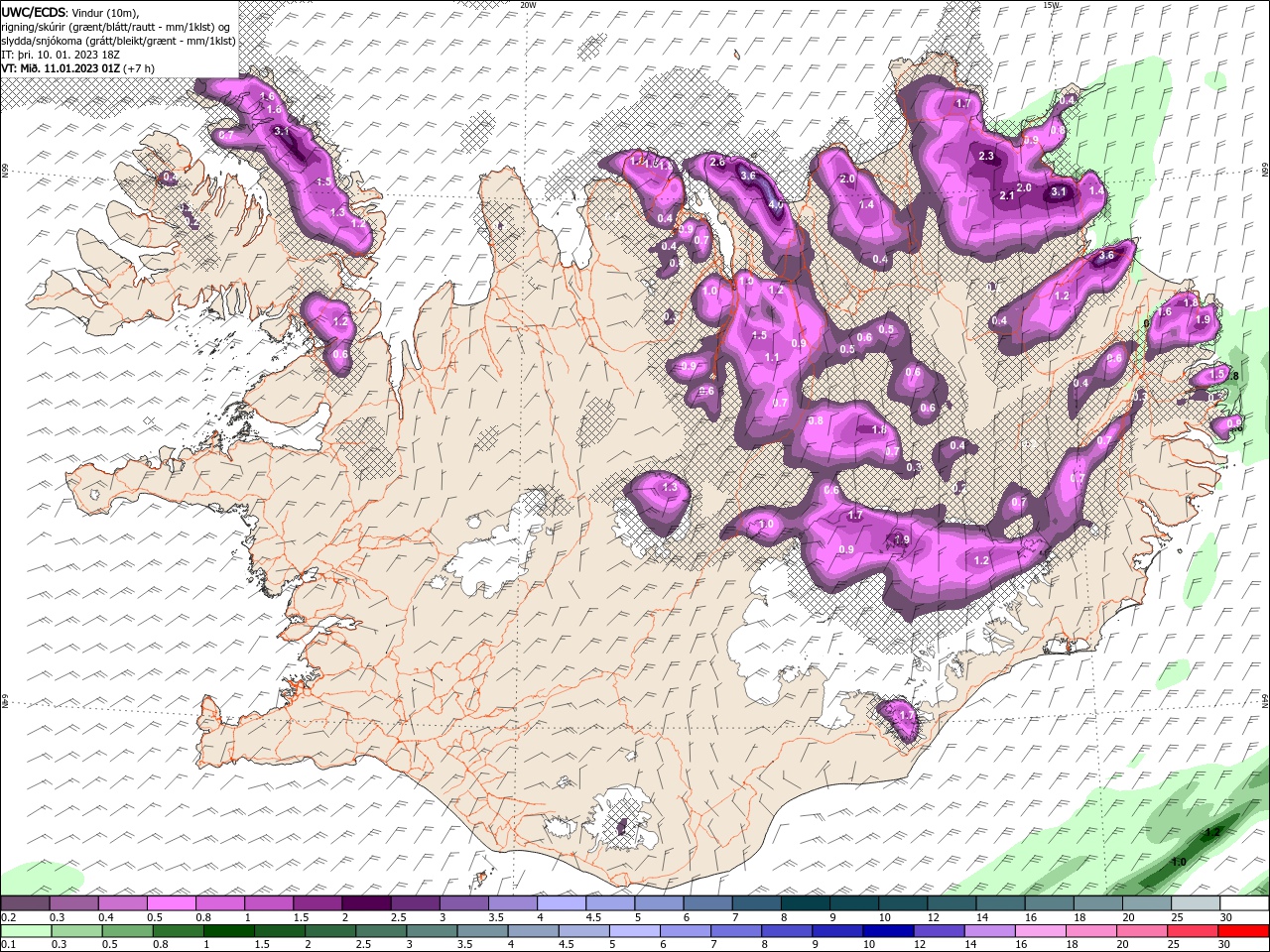Select the dark mauve 0.2 snow legend swatch
Image resolution: width=1270 pixels, height=952 pixels.
click(26, 903)
